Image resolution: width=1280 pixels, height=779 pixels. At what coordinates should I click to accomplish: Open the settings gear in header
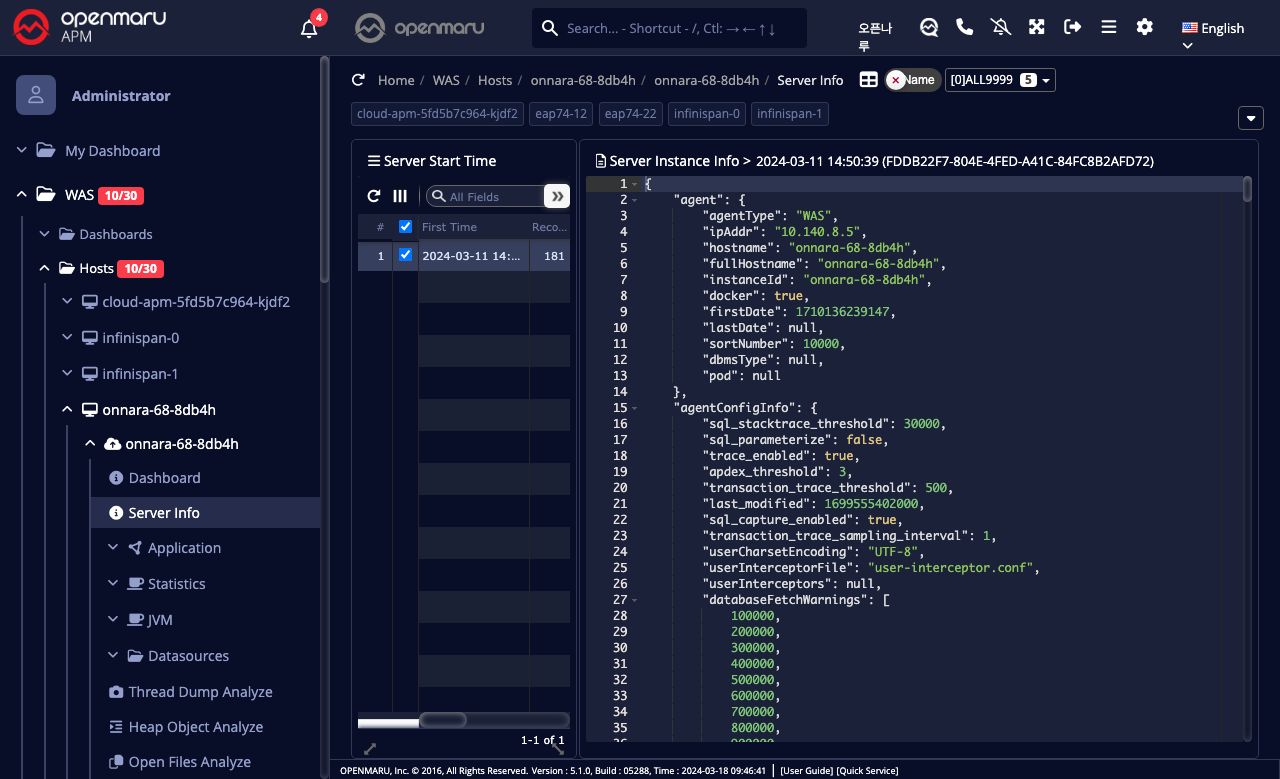click(x=1145, y=27)
